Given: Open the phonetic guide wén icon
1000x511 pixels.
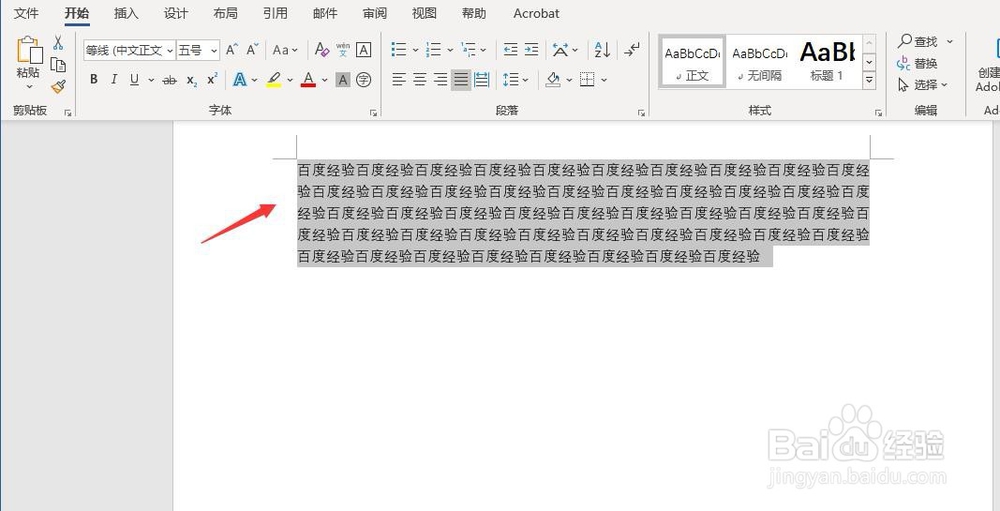Looking at the screenshot, I should (x=343, y=50).
